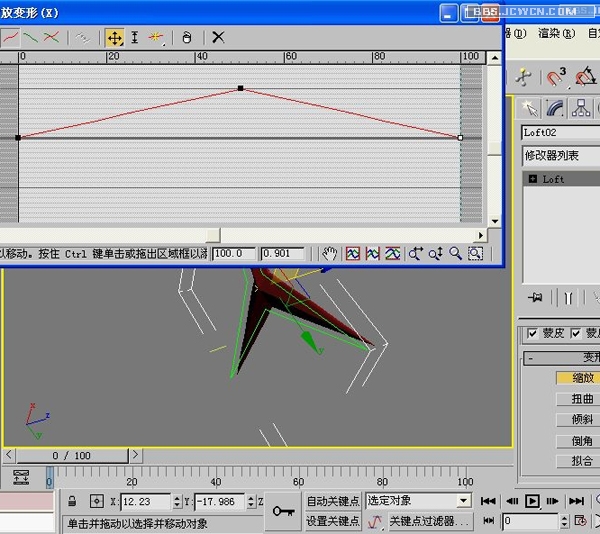Toggle the 自动关键点 auto key button
This screenshot has height=534, width=600.
333,501
